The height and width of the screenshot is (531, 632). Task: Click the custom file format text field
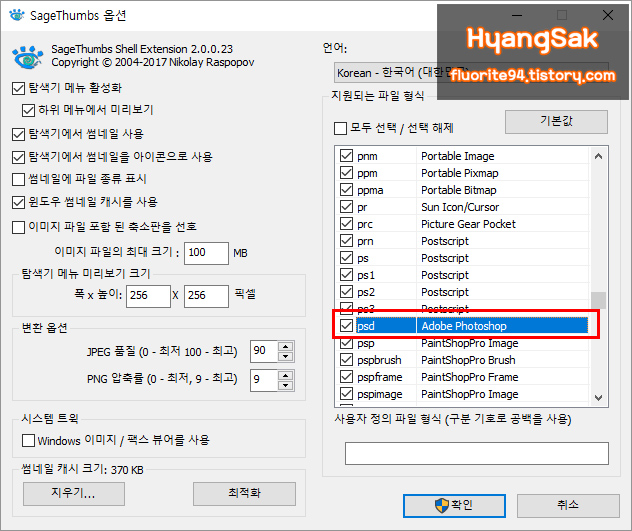pos(477,454)
